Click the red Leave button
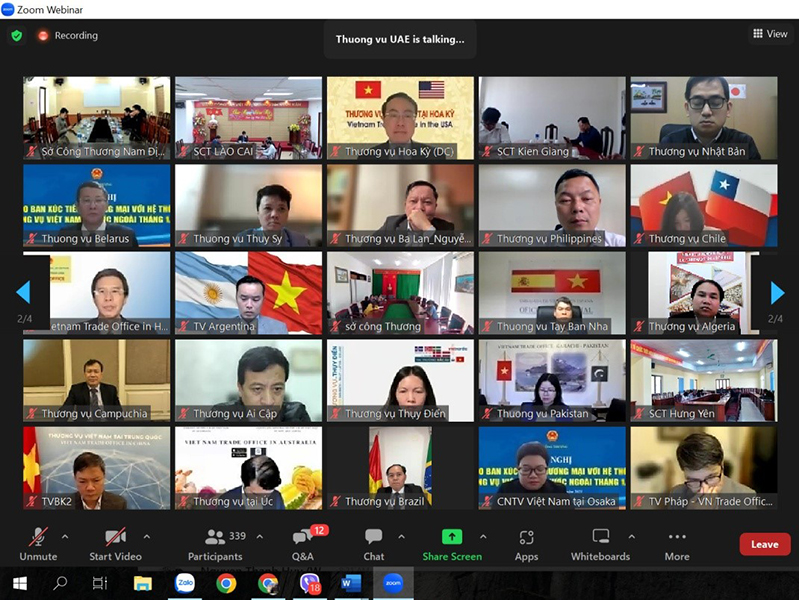Screen dimensions: 799x600 tap(764, 544)
